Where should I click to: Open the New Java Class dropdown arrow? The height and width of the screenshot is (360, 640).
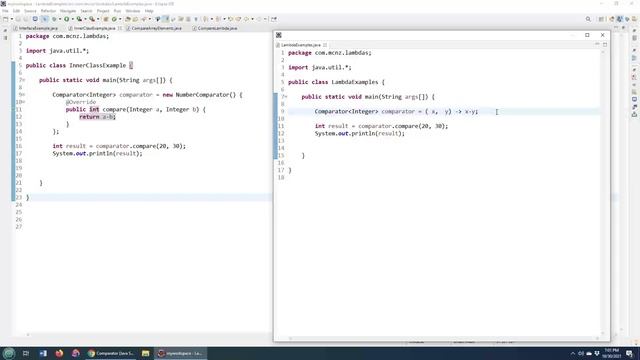pyautogui.click(x=120, y=19)
